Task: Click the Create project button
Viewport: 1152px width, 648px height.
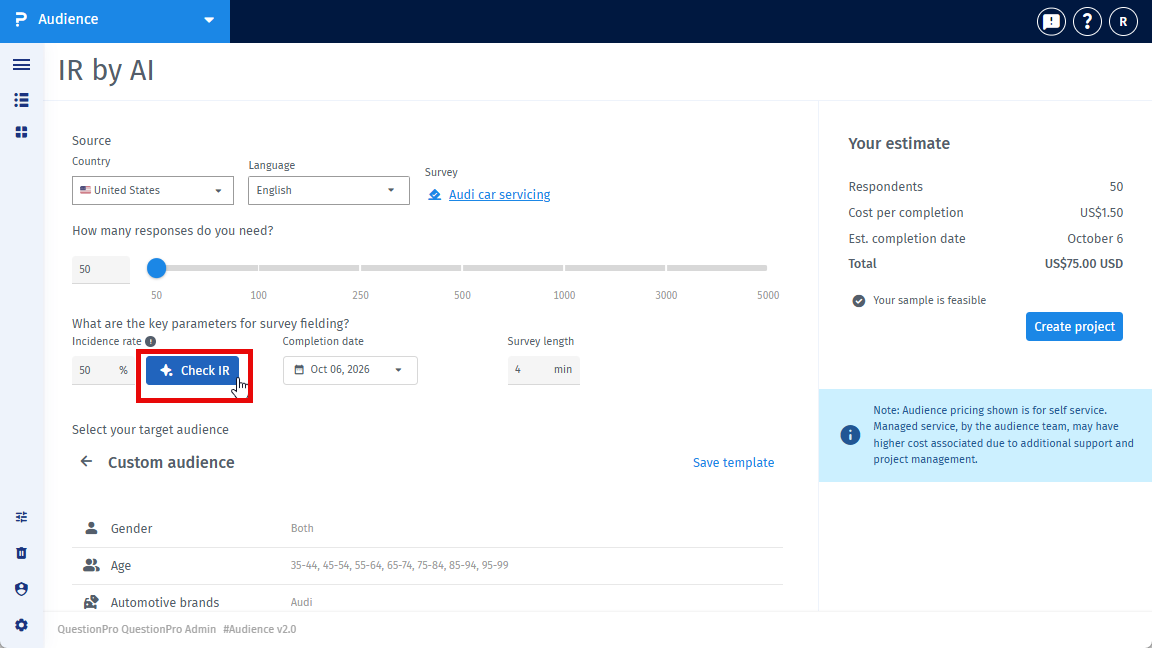Action: pos(1074,327)
